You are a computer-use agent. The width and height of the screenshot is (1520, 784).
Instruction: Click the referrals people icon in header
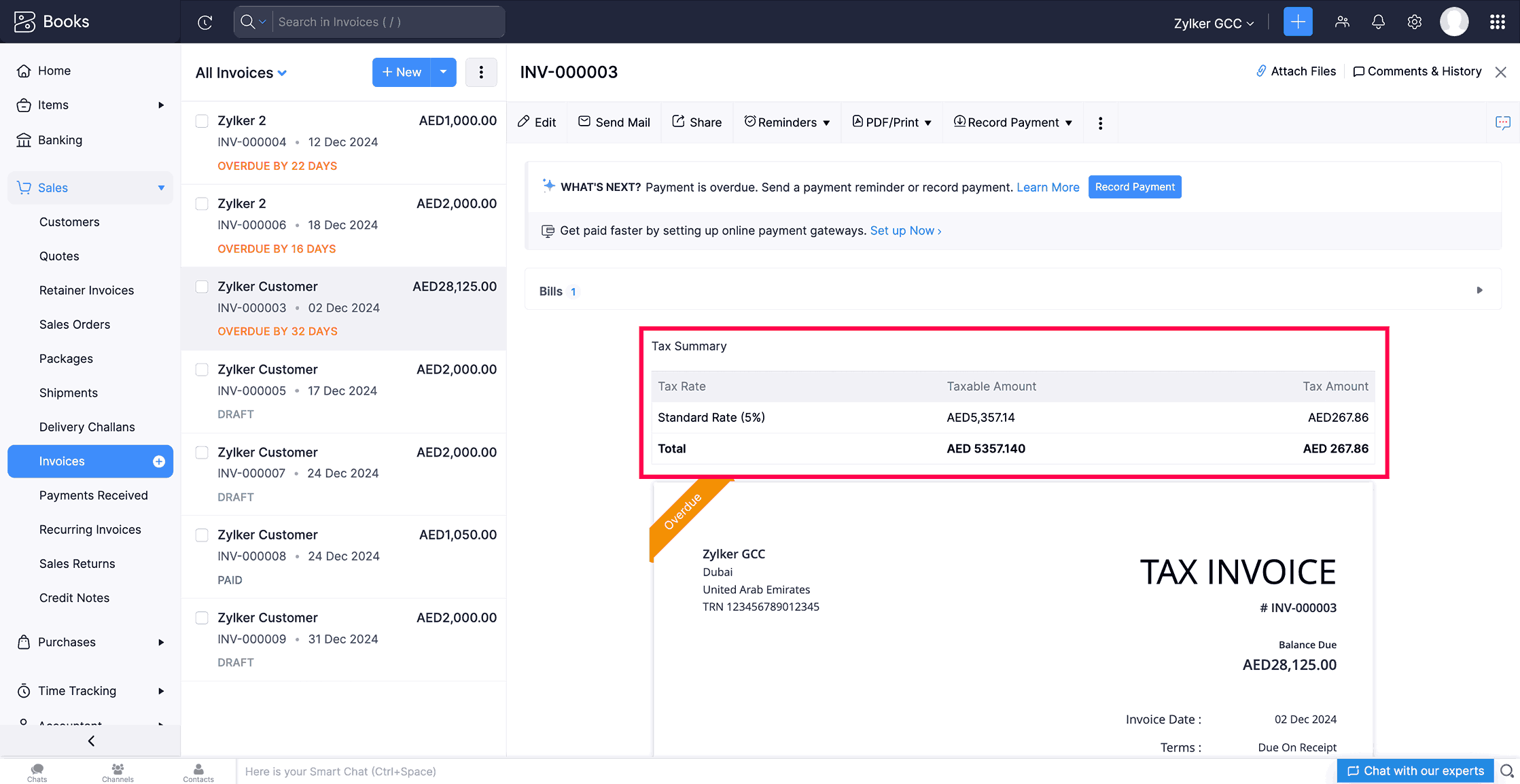pos(1341,22)
